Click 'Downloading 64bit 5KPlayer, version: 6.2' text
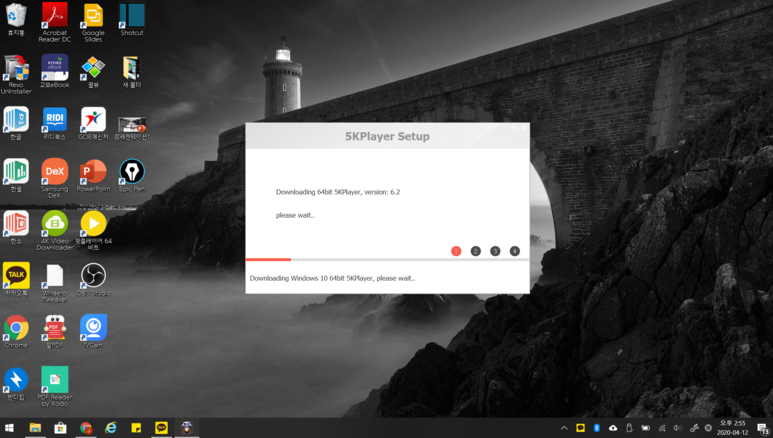 (338, 192)
